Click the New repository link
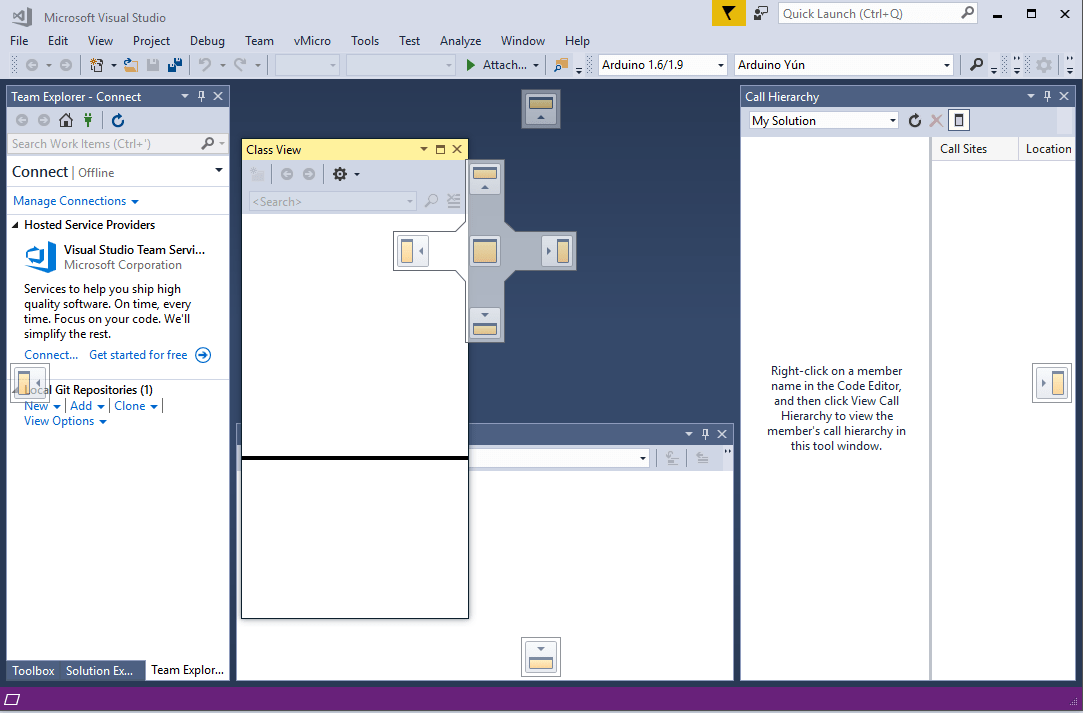The height and width of the screenshot is (713, 1083). (36, 406)
